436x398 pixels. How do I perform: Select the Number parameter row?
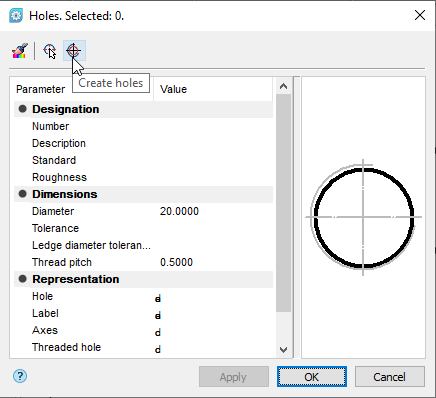point(144,126)
